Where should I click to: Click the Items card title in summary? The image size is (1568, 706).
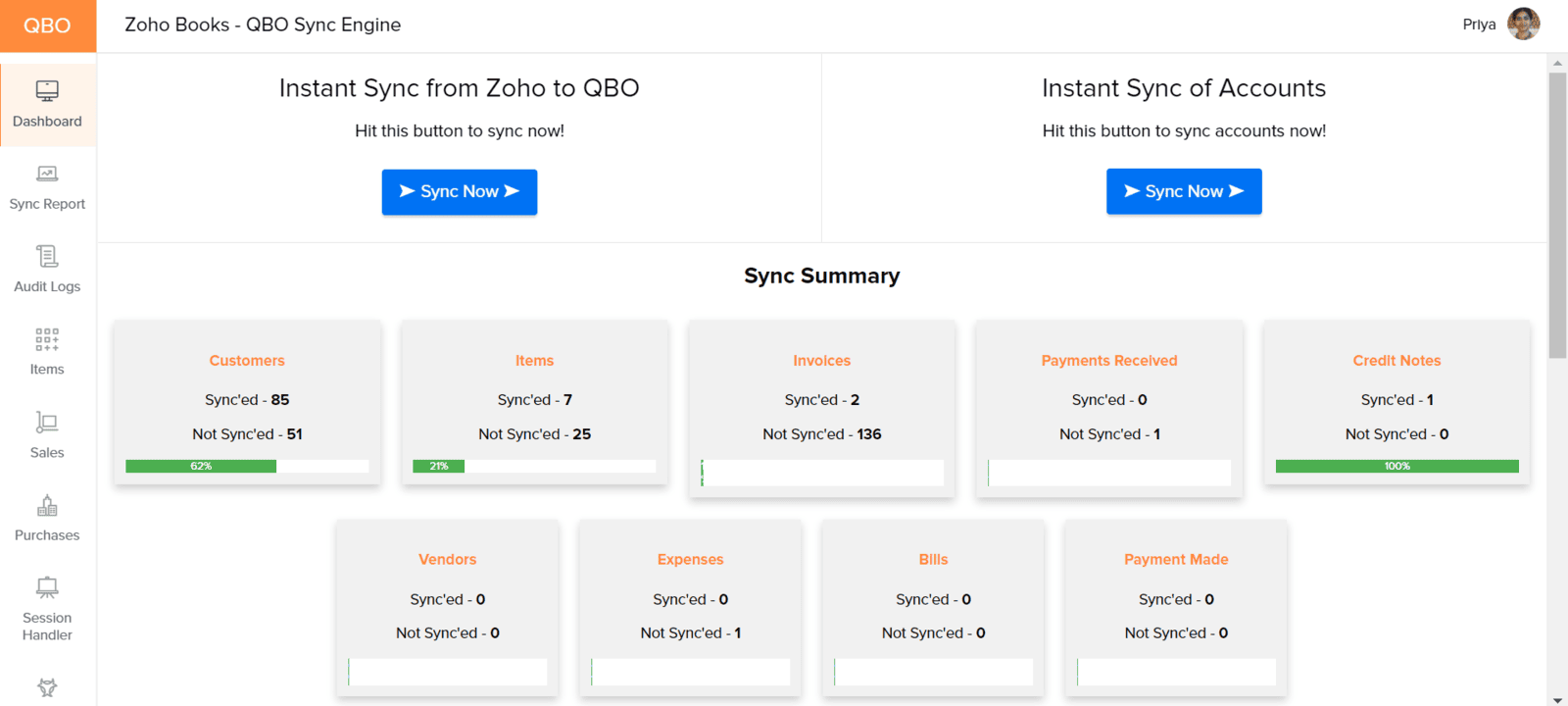[x=535, y=361]
